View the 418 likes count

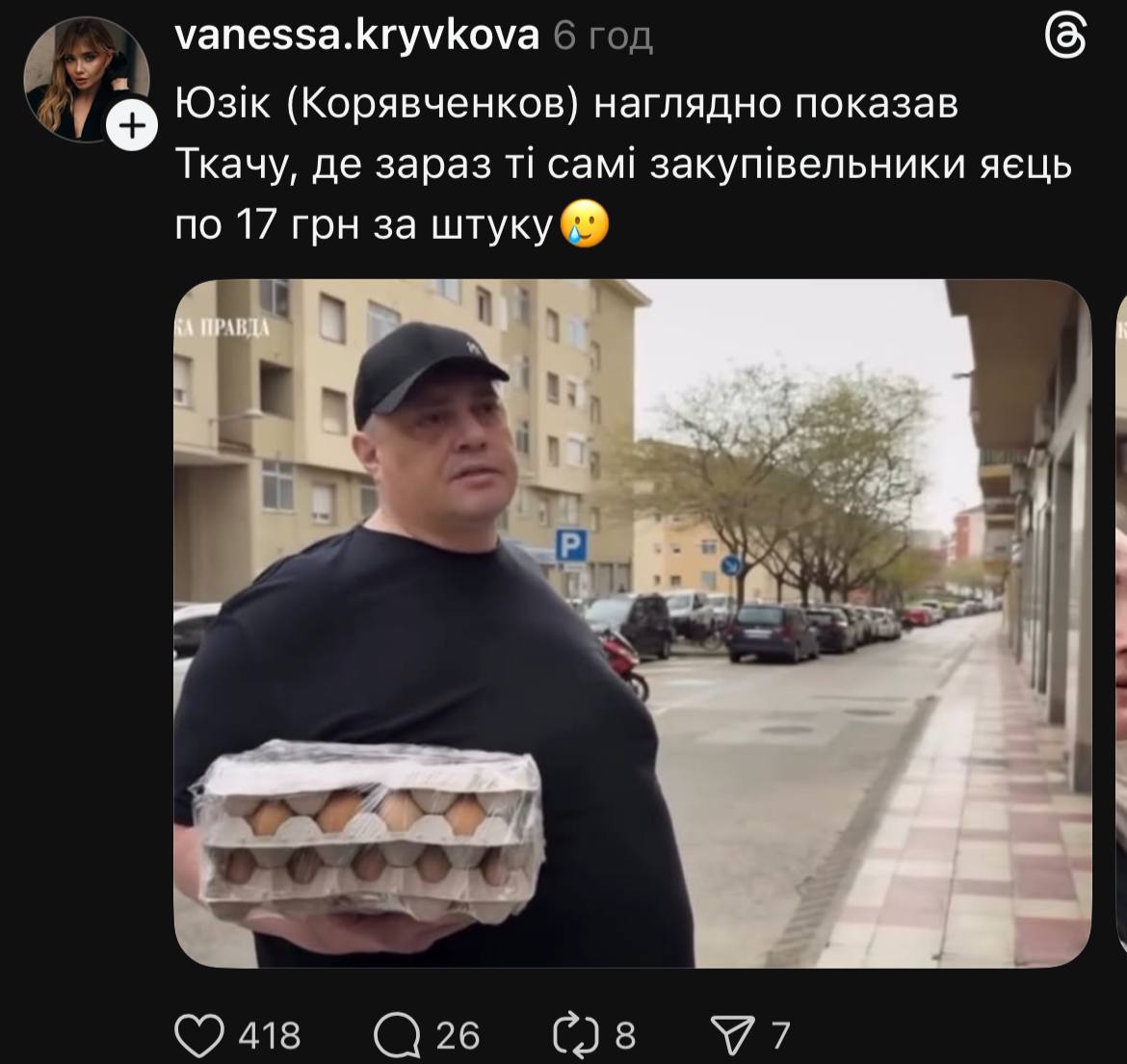coord(270,1036)
